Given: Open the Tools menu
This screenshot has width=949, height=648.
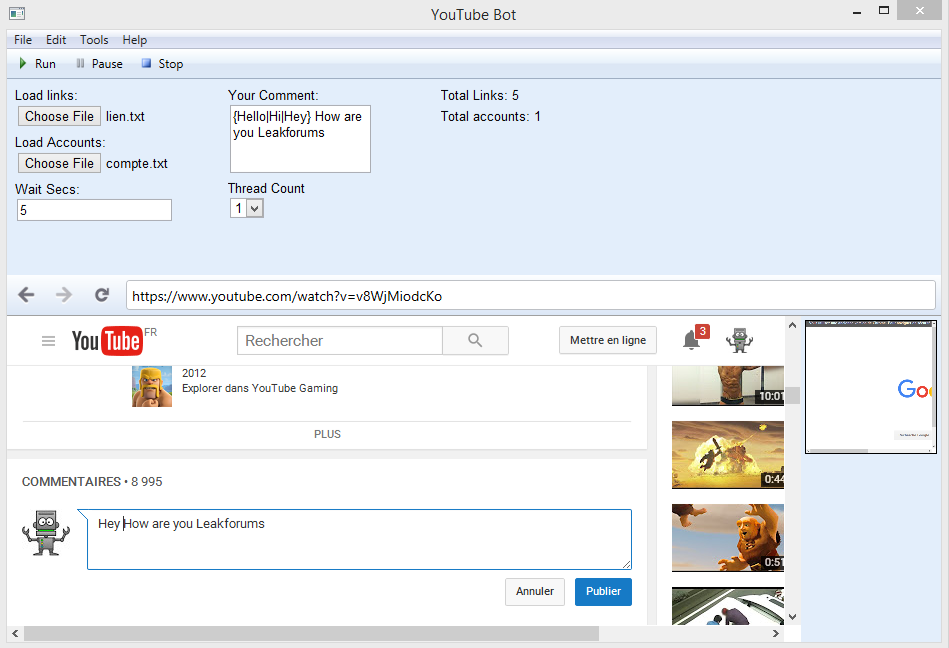Looking at the screenshot, I should click(94, 40).
